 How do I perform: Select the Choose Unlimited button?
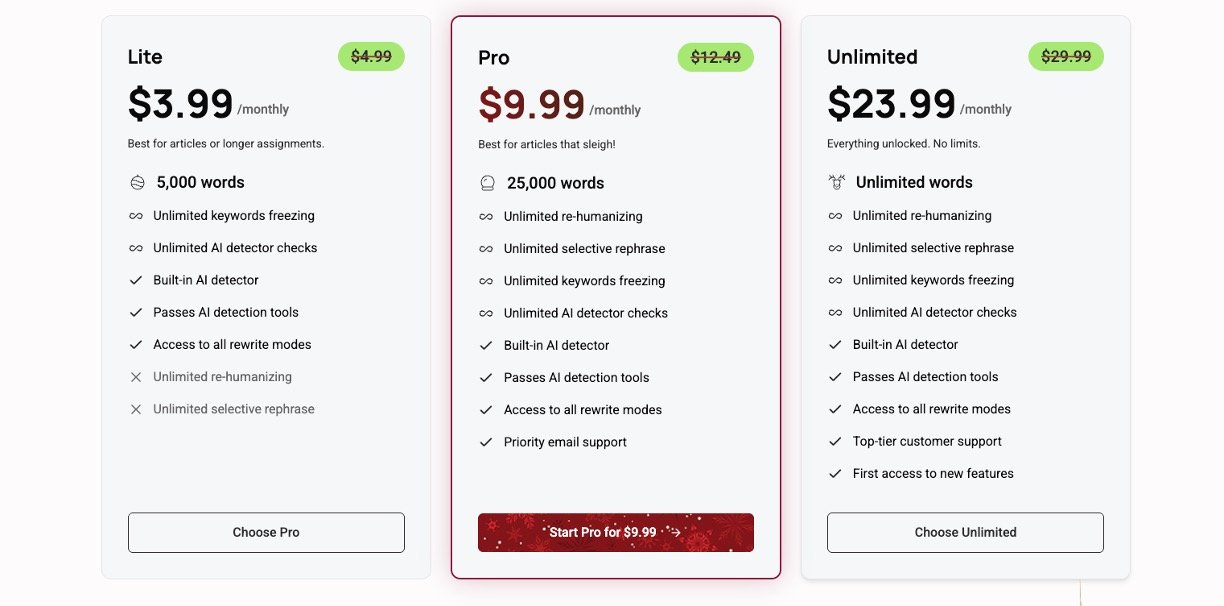[965, 533]
